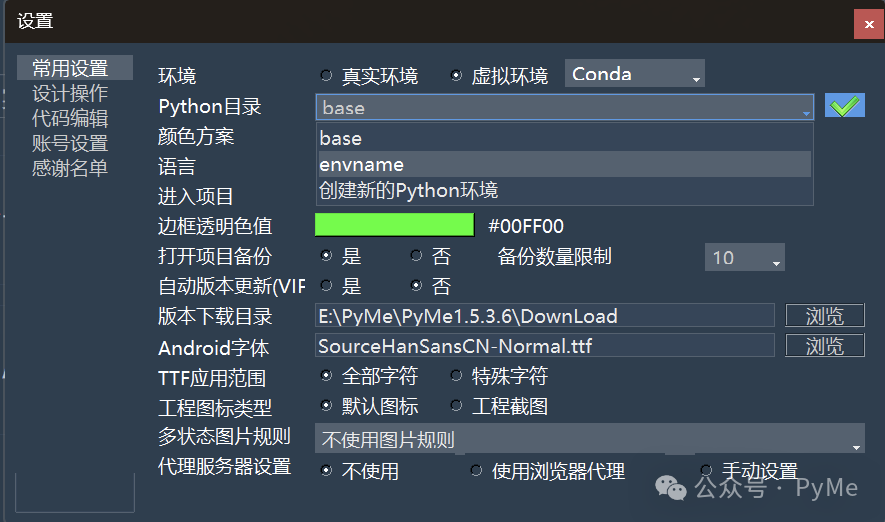This screenshot has width=885, height=522.
Task: Click the 工程图标类型 label
Action: tap(215, 408)
